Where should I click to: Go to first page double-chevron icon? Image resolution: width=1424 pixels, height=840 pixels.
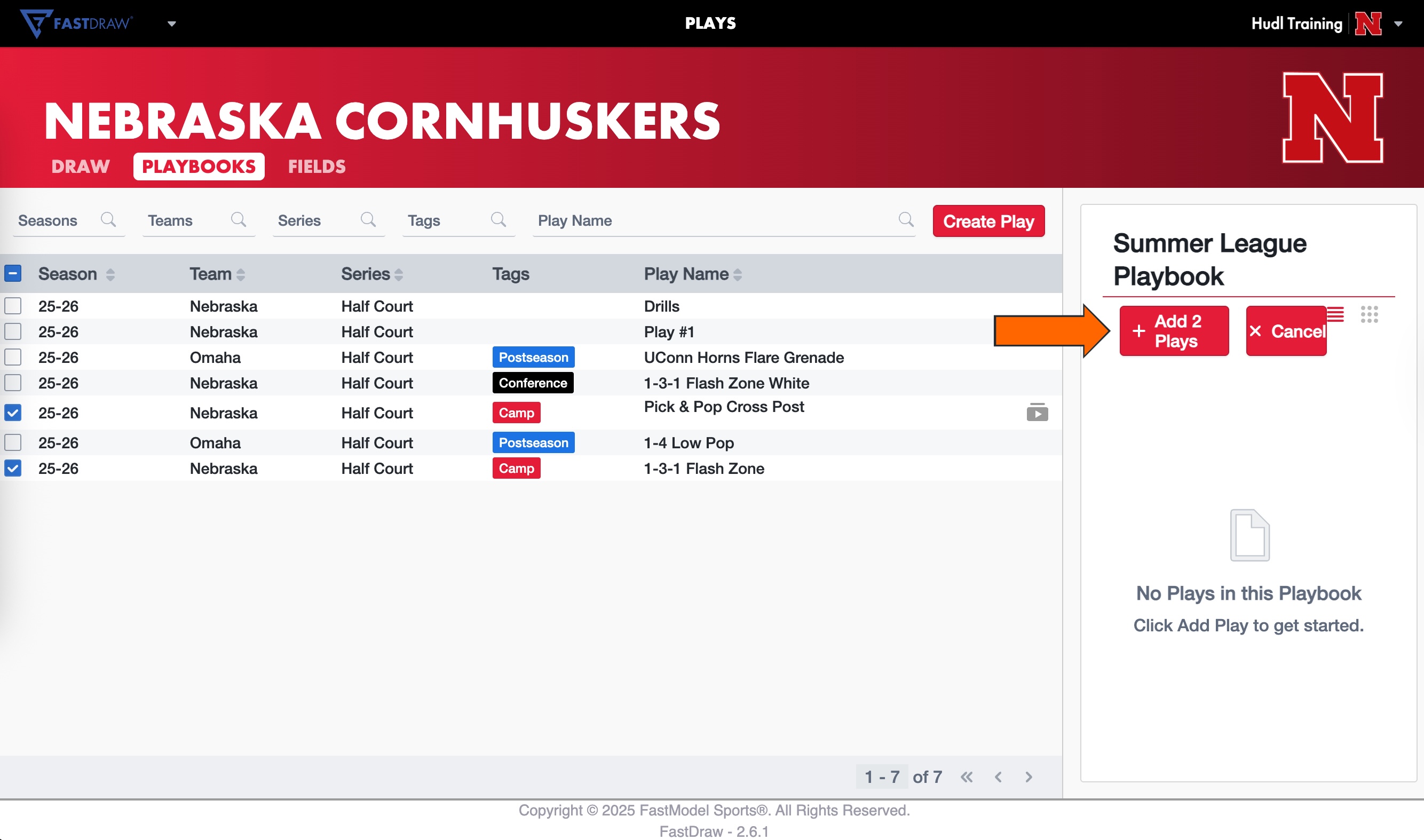pyautogui.click(x=967, y=777)
